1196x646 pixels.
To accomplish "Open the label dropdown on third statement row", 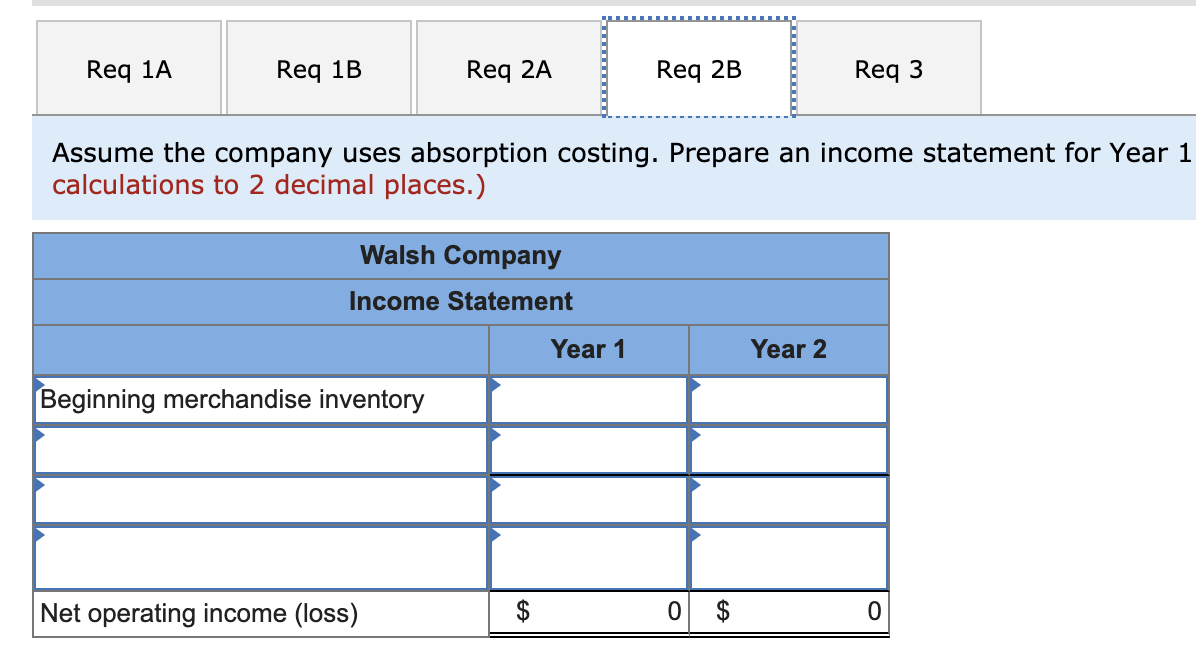I will (x=40, y=485).
